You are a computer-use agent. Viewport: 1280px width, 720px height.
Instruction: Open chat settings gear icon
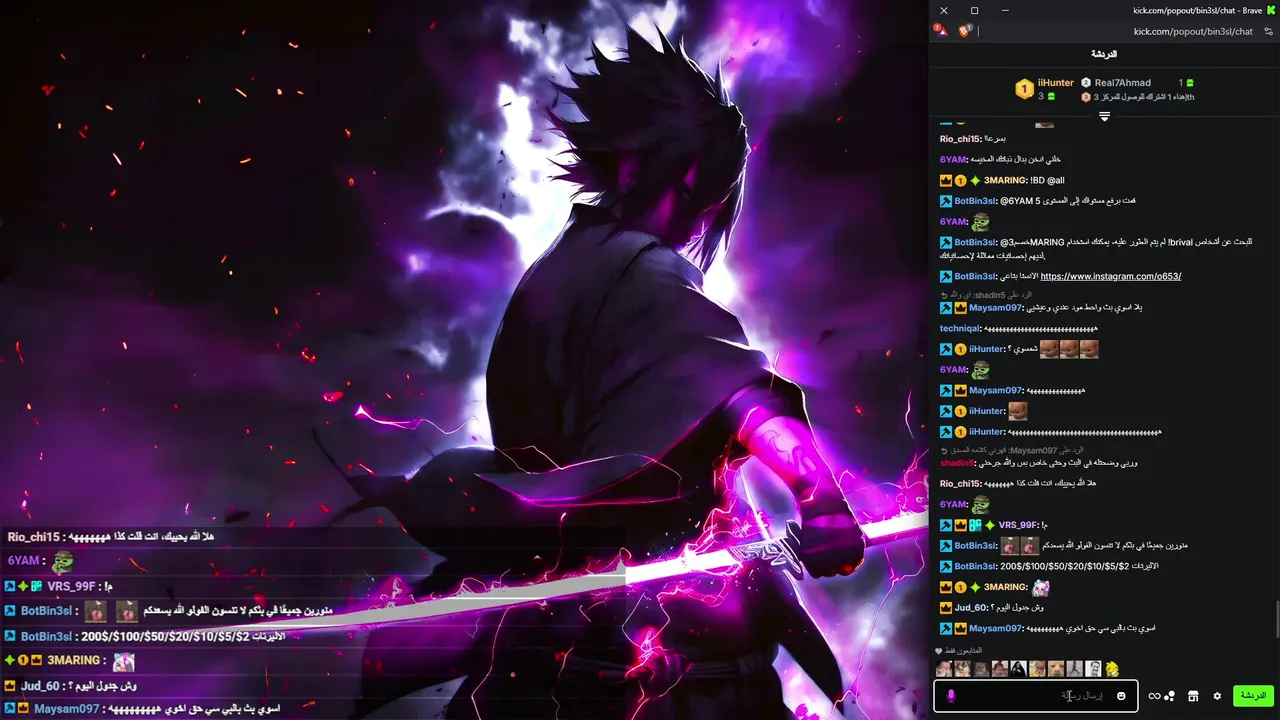(1217, 696)
